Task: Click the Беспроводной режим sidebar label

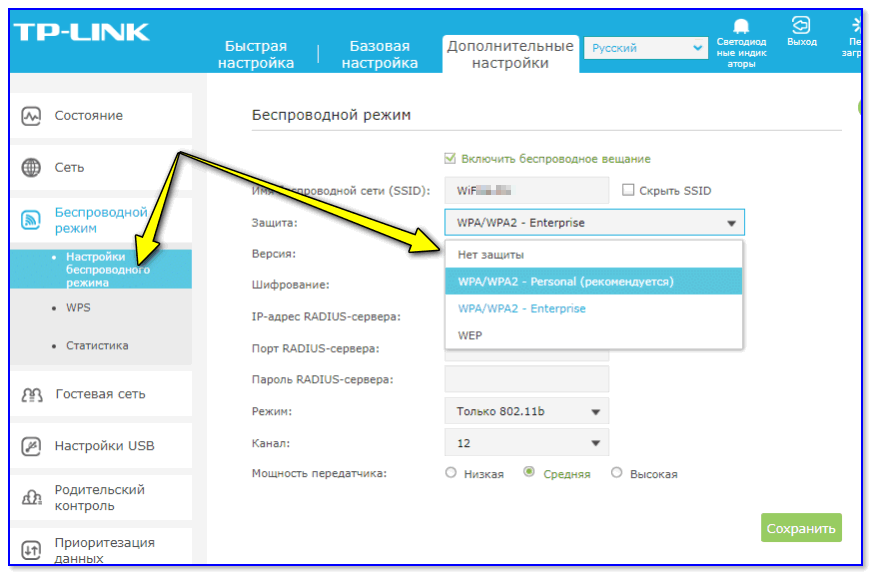Action: click(101, 220)
